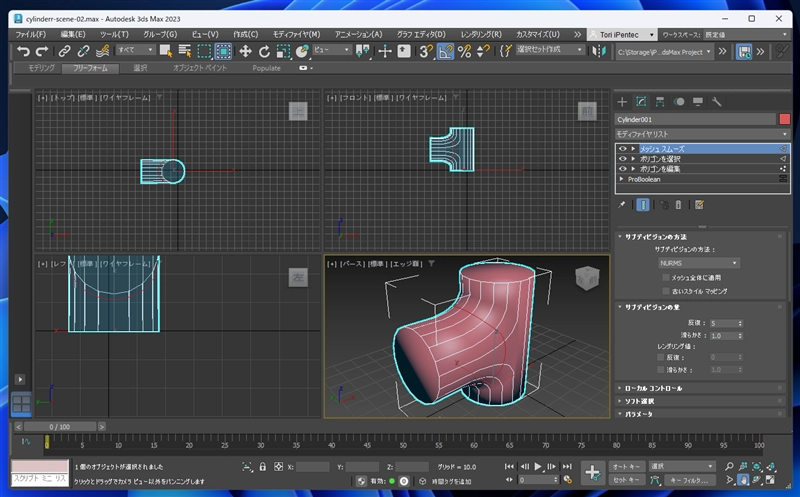The width and height of the screenshot is (800, 497).
Task: Toggle visibility eye of ポリゴンを選択 modifier
Action: point(622,159)
